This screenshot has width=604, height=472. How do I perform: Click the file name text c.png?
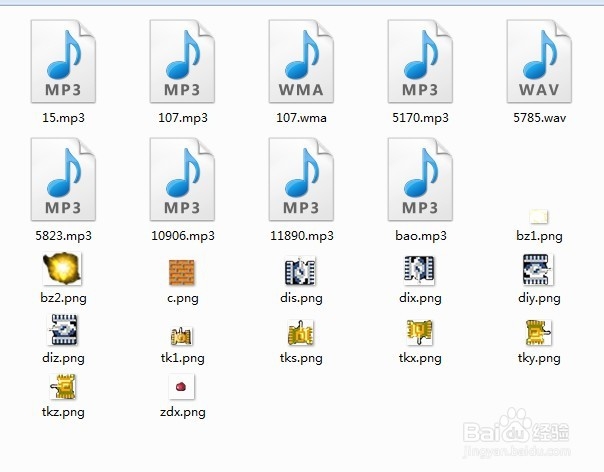point(183,298)
